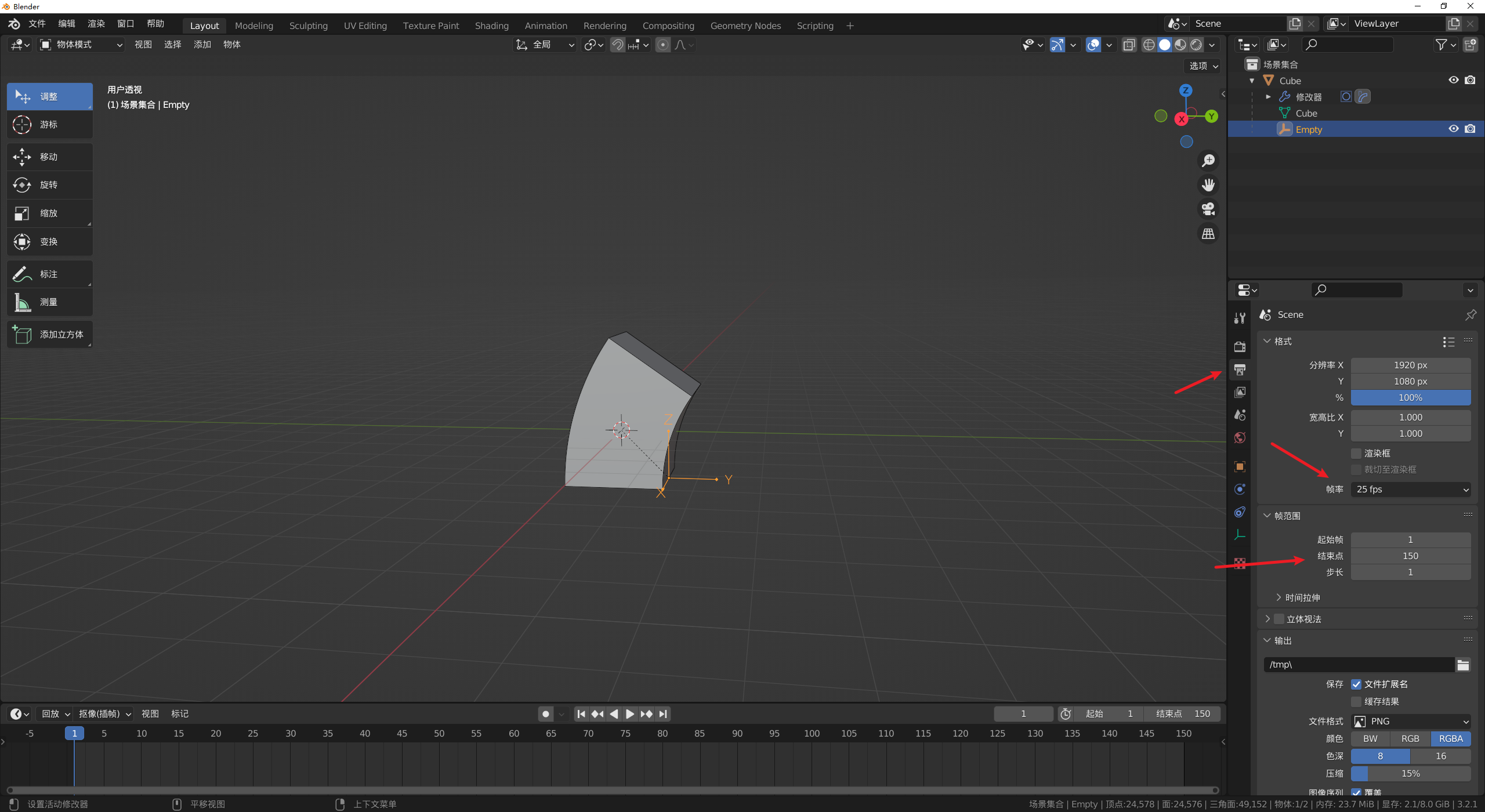
Task: Open the Output properties tab icon
Action: click(x=1240, y=369)
